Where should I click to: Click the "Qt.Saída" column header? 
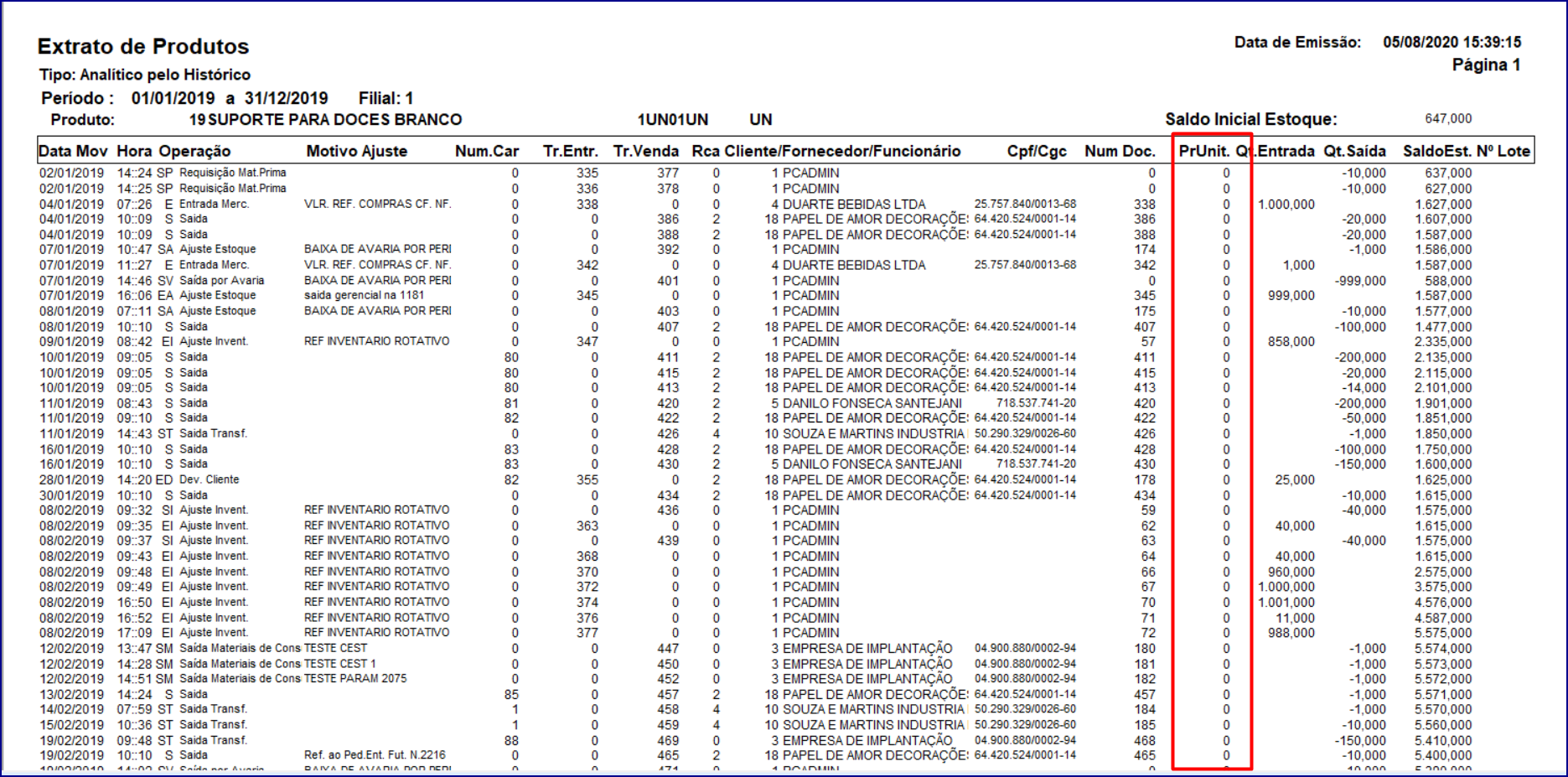1355,151
